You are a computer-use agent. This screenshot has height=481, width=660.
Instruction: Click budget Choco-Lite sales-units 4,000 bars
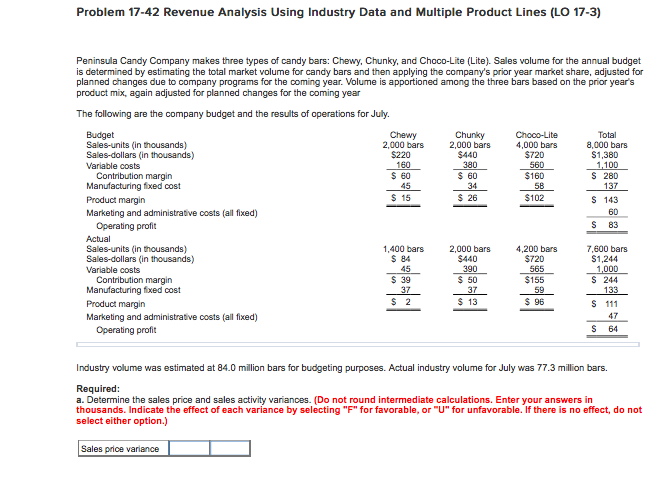click(x=536, y=145)
